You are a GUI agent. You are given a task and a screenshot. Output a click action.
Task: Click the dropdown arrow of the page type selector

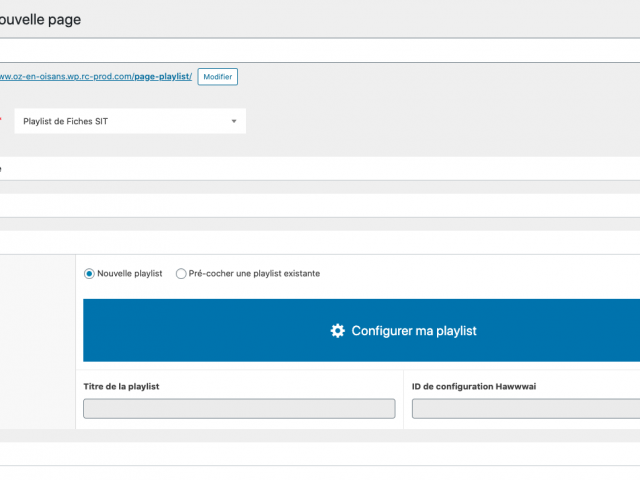[234, 121]
